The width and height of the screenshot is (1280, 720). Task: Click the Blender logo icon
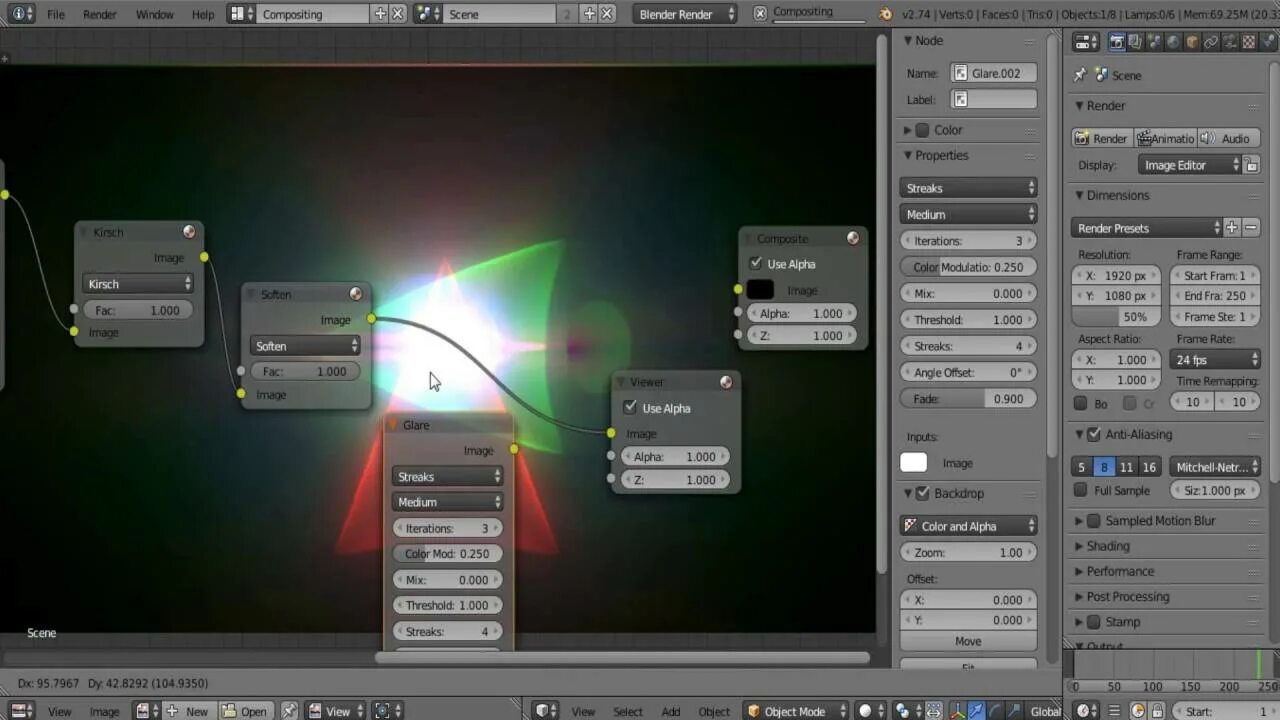885,14
